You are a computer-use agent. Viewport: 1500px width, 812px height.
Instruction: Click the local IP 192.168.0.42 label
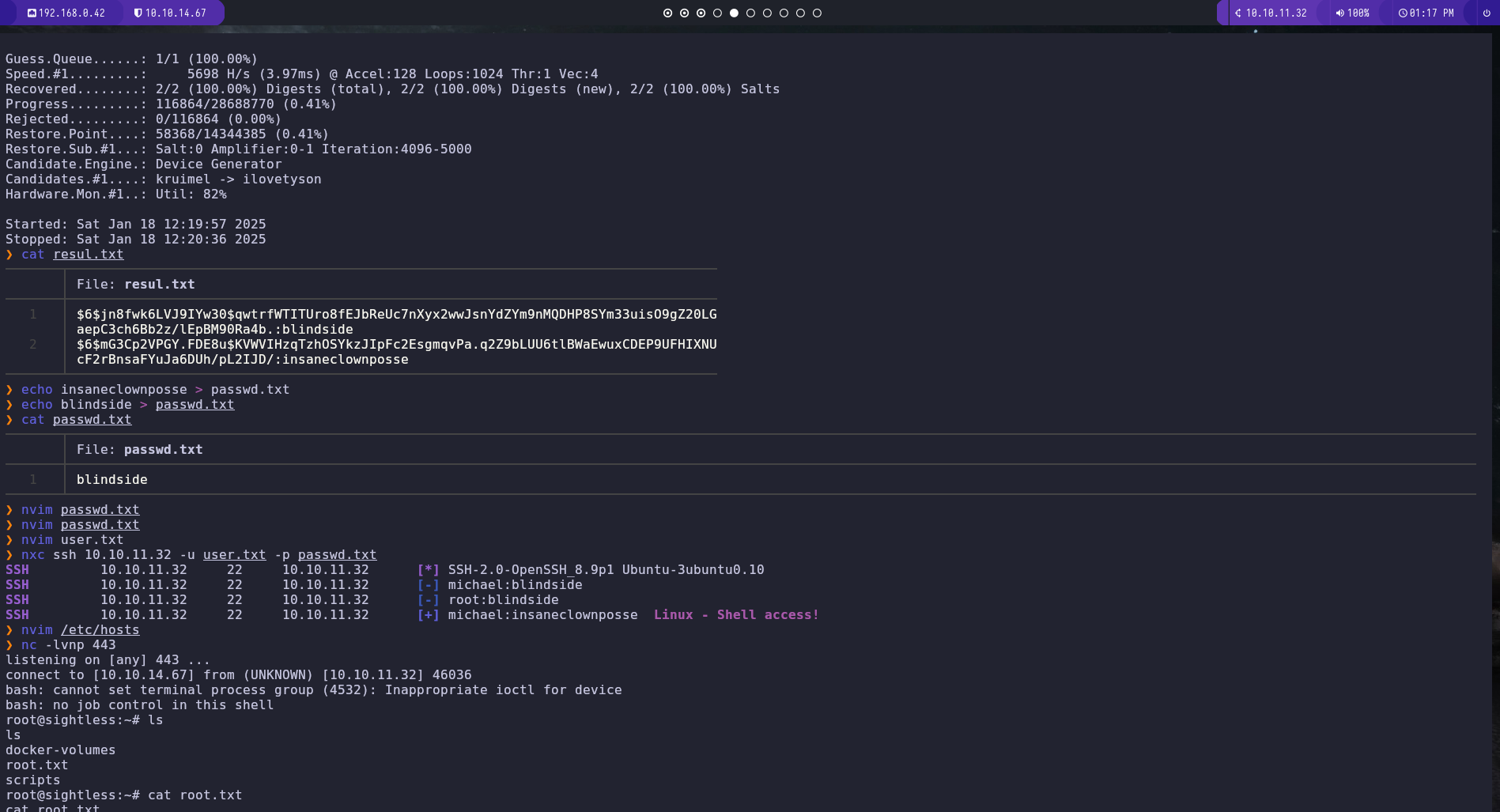tap(72, 13)
